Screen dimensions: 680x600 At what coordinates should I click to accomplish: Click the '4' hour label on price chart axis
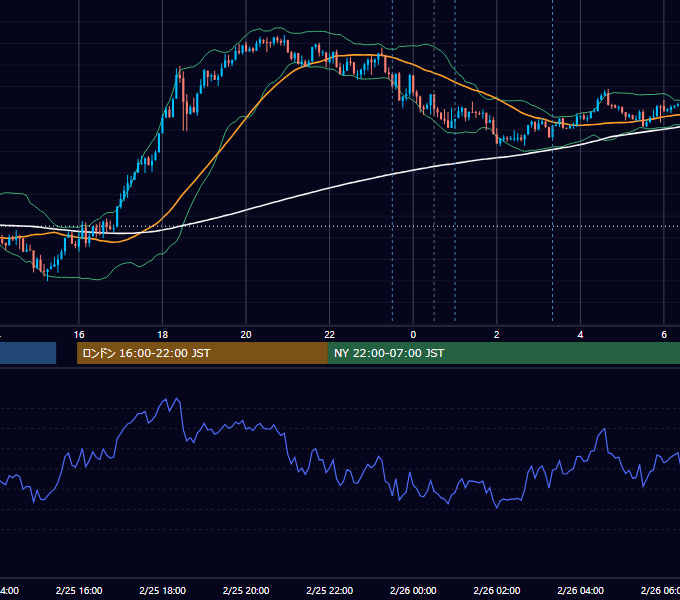pyautogui.click(x=580, y=335)
